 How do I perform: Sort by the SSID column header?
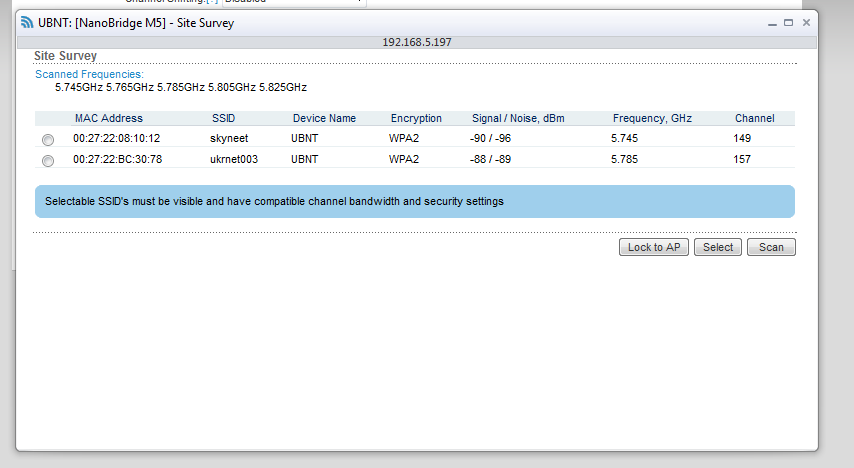(223, 118)
